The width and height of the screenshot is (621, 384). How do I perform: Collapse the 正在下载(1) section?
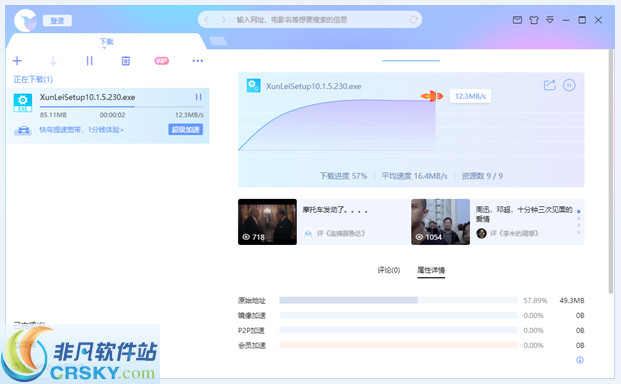point(33,80)
